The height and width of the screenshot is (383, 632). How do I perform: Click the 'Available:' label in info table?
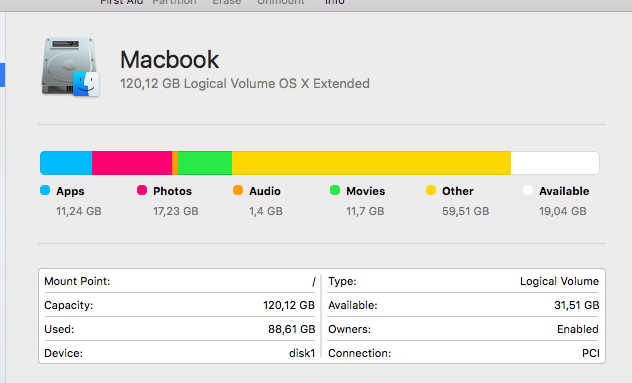[x=353, y=305]
